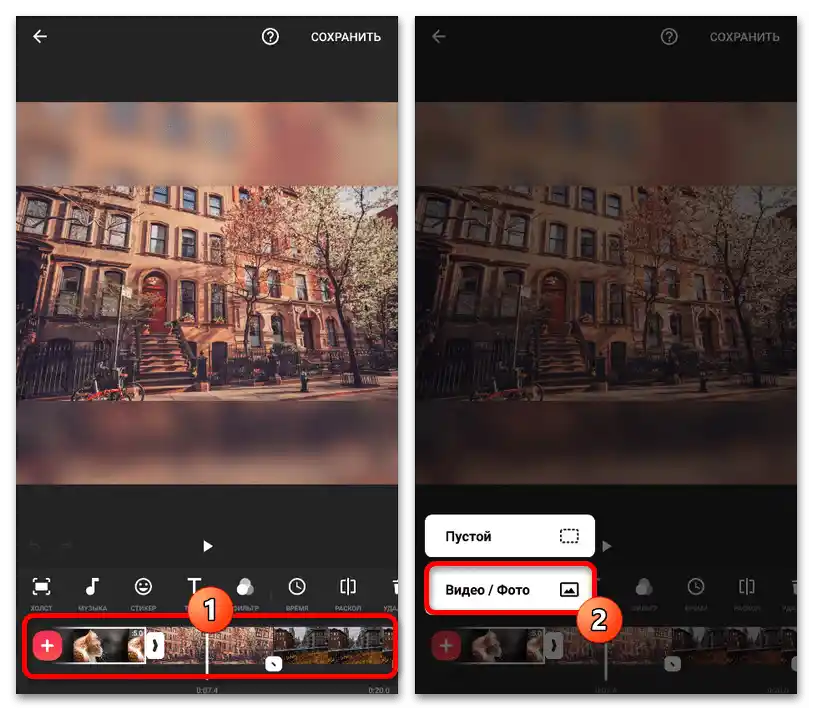The width and height of the screenshot is (813, 710).
Task: Tap the dimmed split tool icon
Action: [747, 587]
